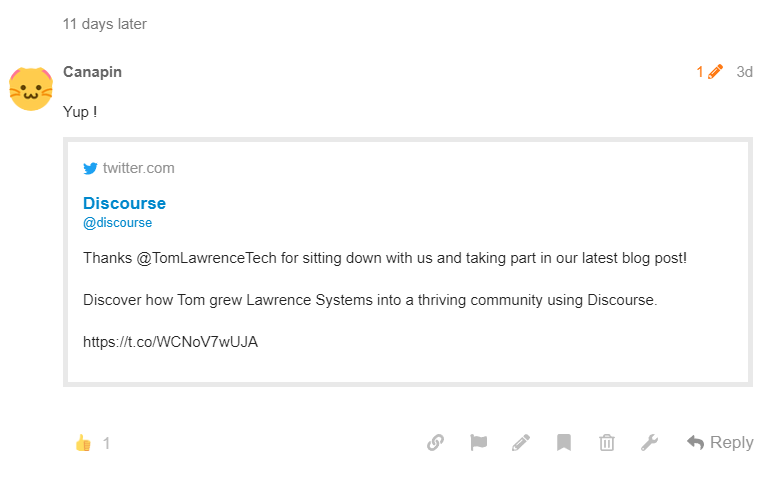The image size is (769, 485).
Task: Copy post link using chain icon
Action: [x=435, y=442]
